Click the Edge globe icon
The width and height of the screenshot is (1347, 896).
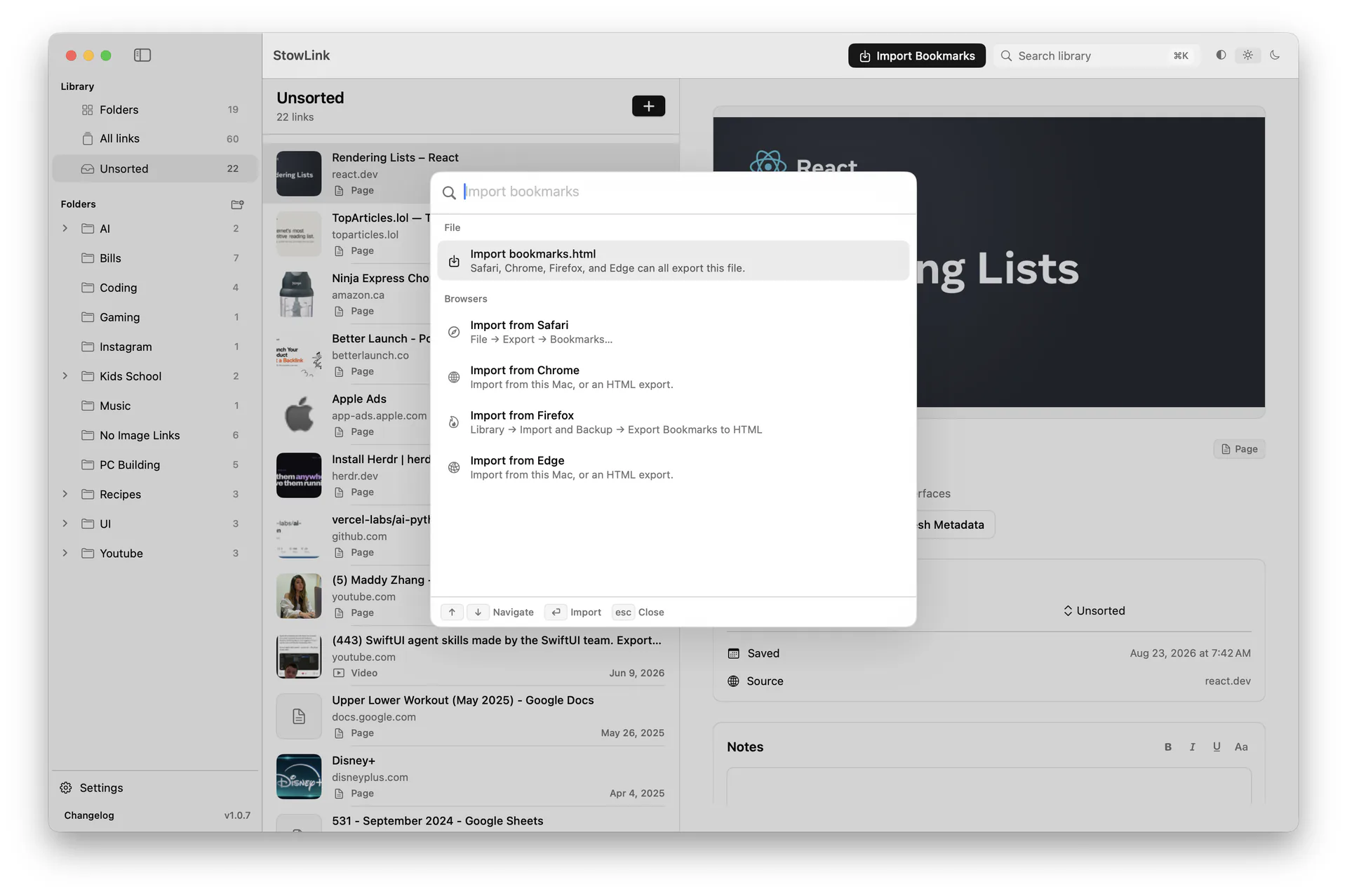454,467
